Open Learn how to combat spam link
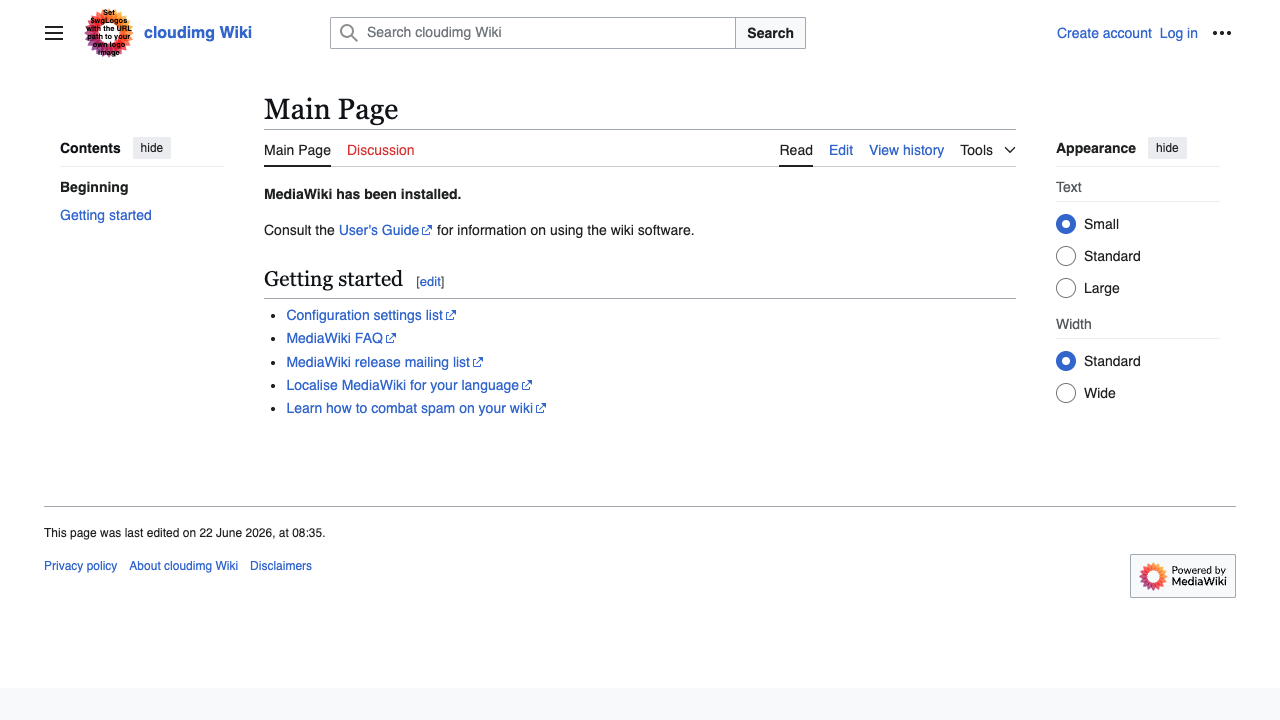1280x720 pixels. tap(416, 408)
